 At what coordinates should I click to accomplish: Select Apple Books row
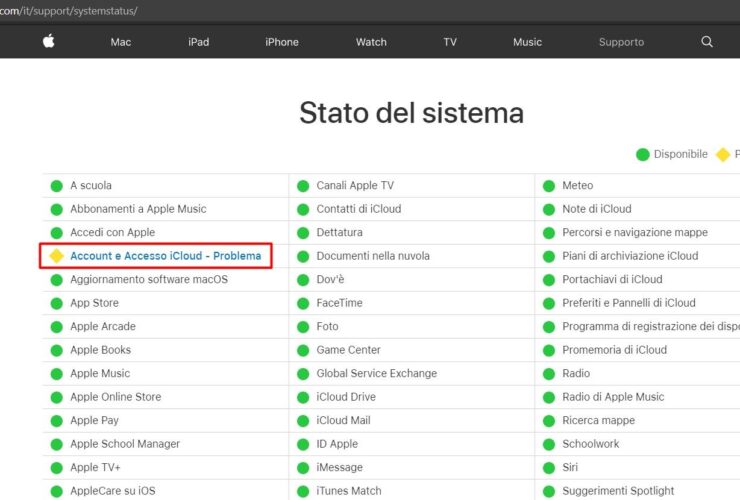(166, 350)
